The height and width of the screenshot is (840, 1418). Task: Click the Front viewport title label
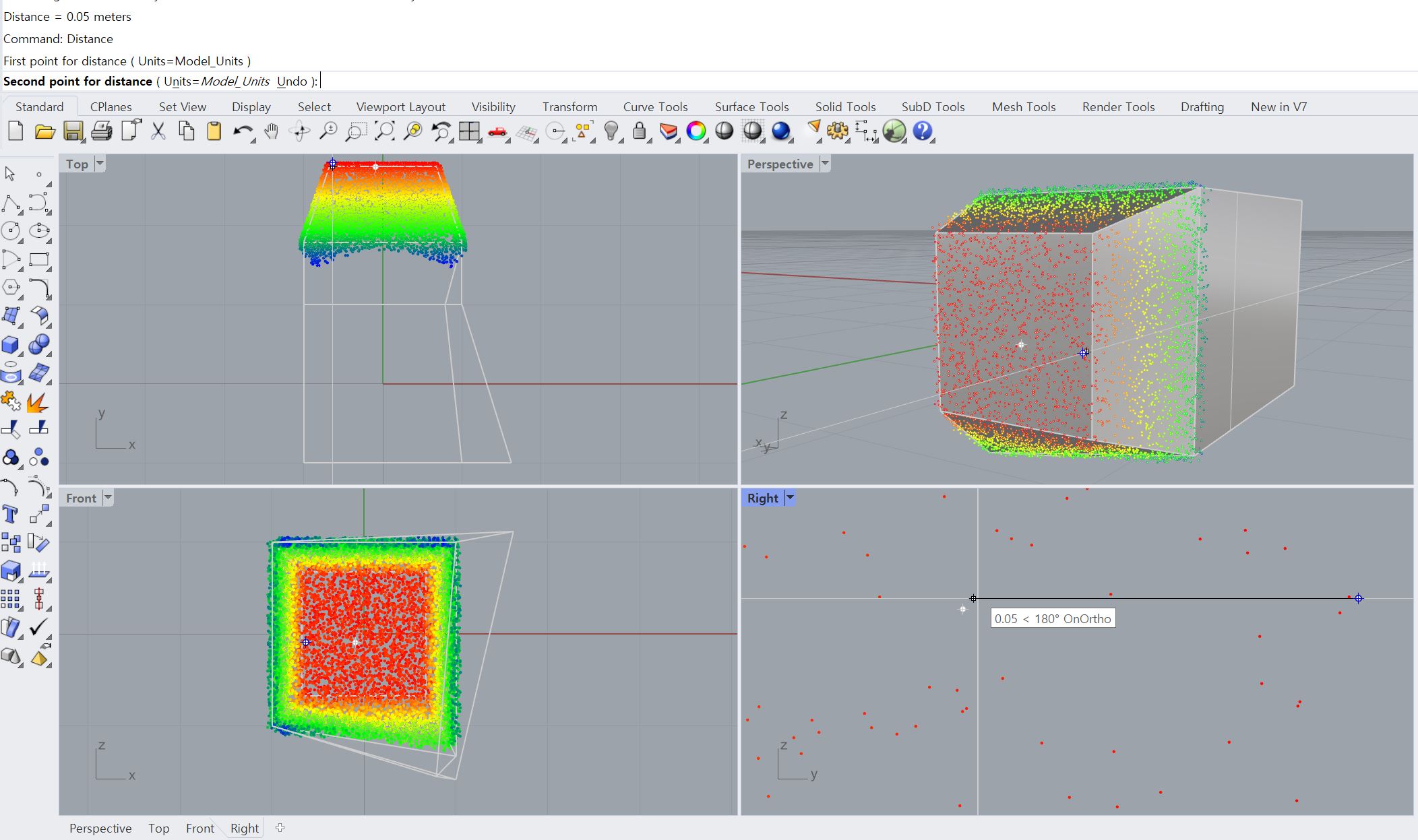pyautogui.click(x=81, y=498)
